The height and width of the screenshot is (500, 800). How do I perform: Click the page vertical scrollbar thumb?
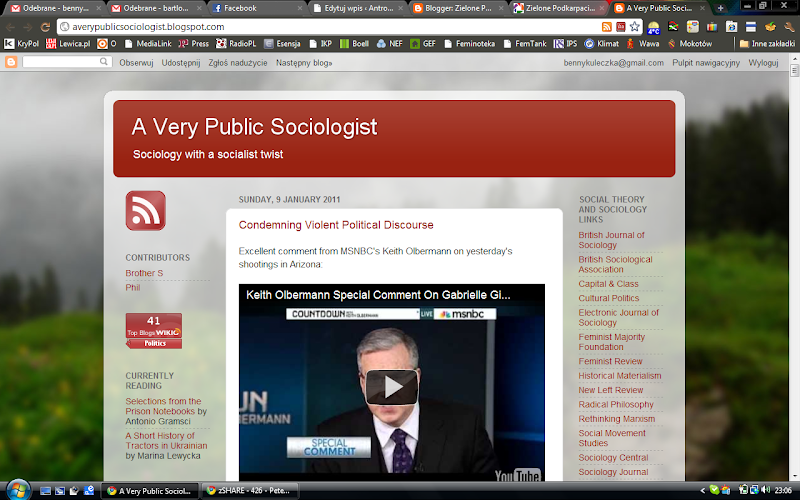tap(794, 71)
